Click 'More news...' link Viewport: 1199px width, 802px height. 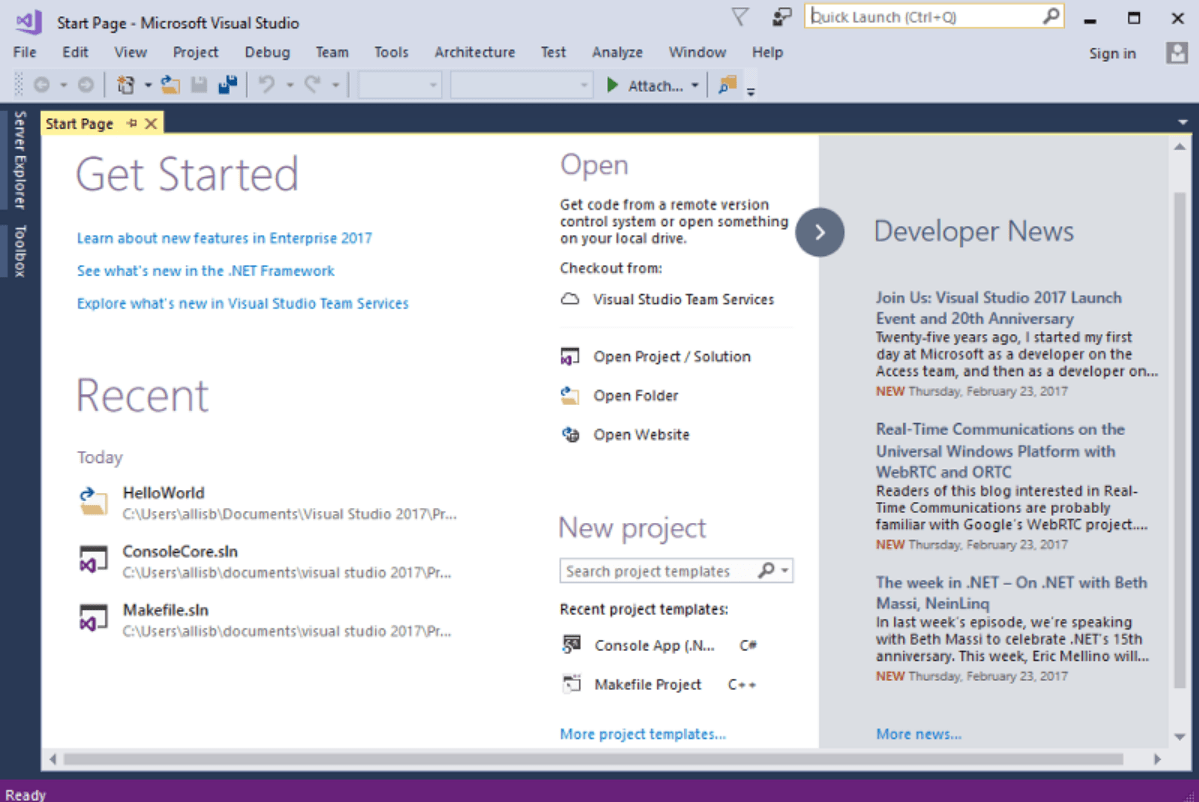(918, 734)
